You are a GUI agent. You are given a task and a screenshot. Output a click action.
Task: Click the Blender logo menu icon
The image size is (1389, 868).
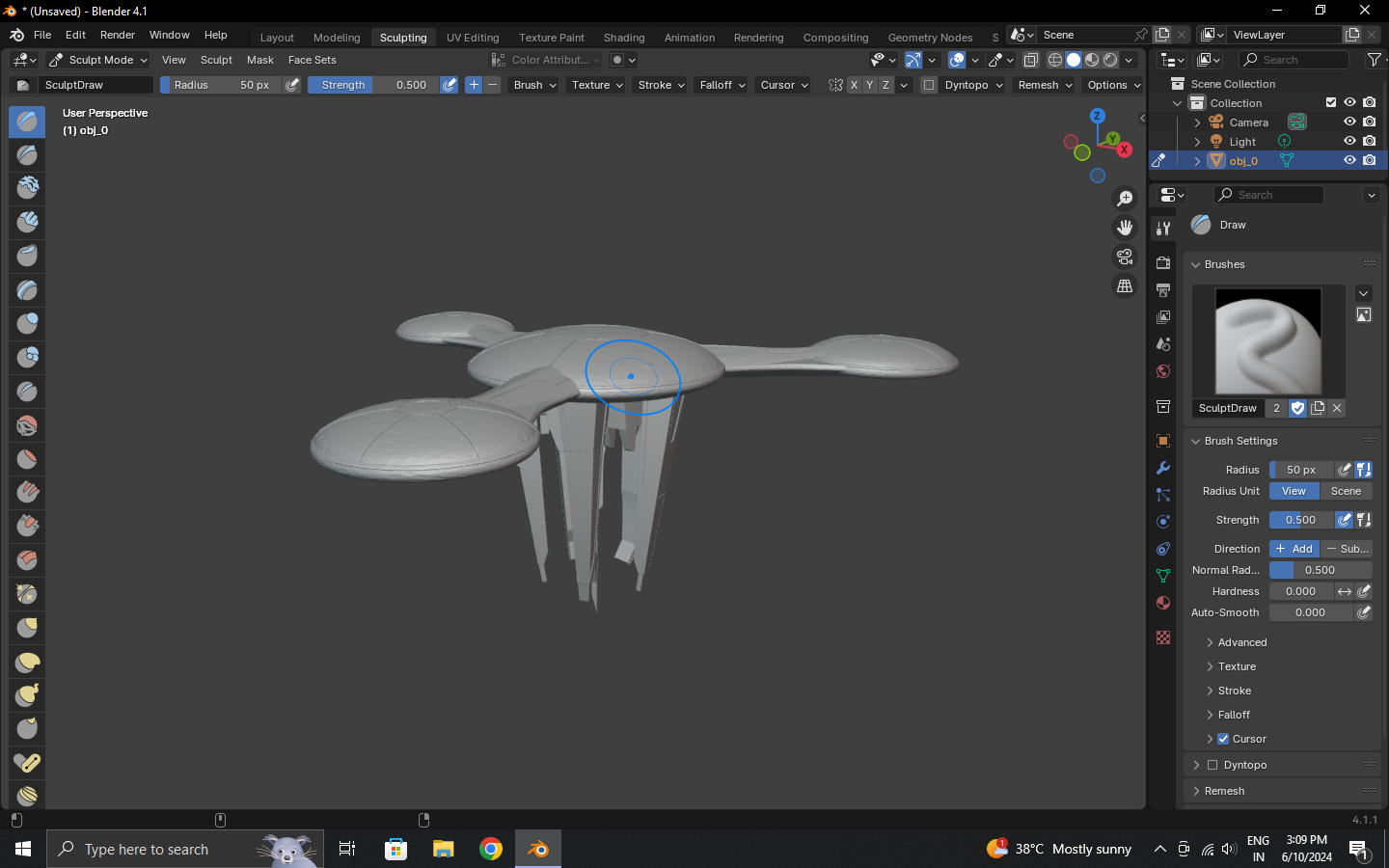tap(16, 35)
